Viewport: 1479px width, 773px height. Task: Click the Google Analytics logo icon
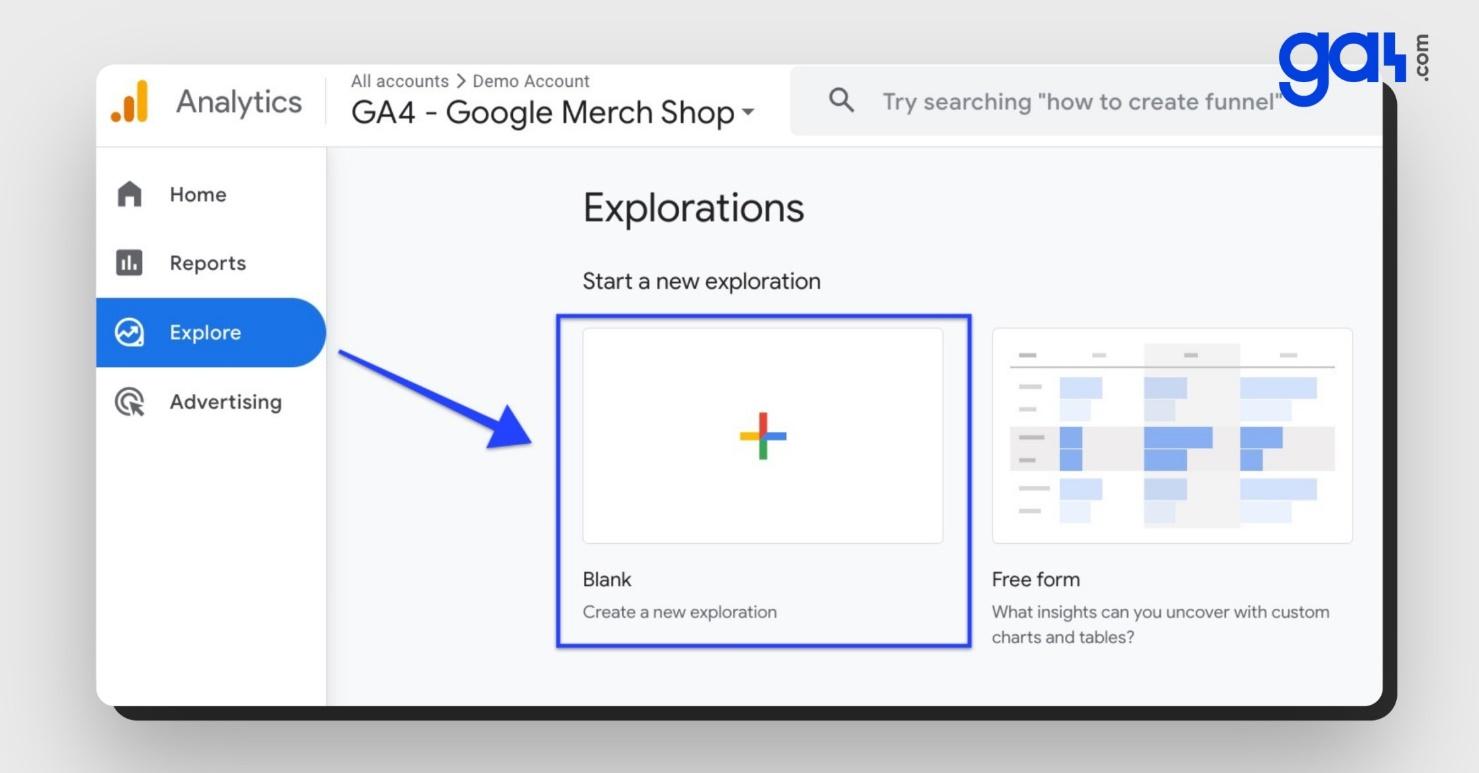coord(130,102)
